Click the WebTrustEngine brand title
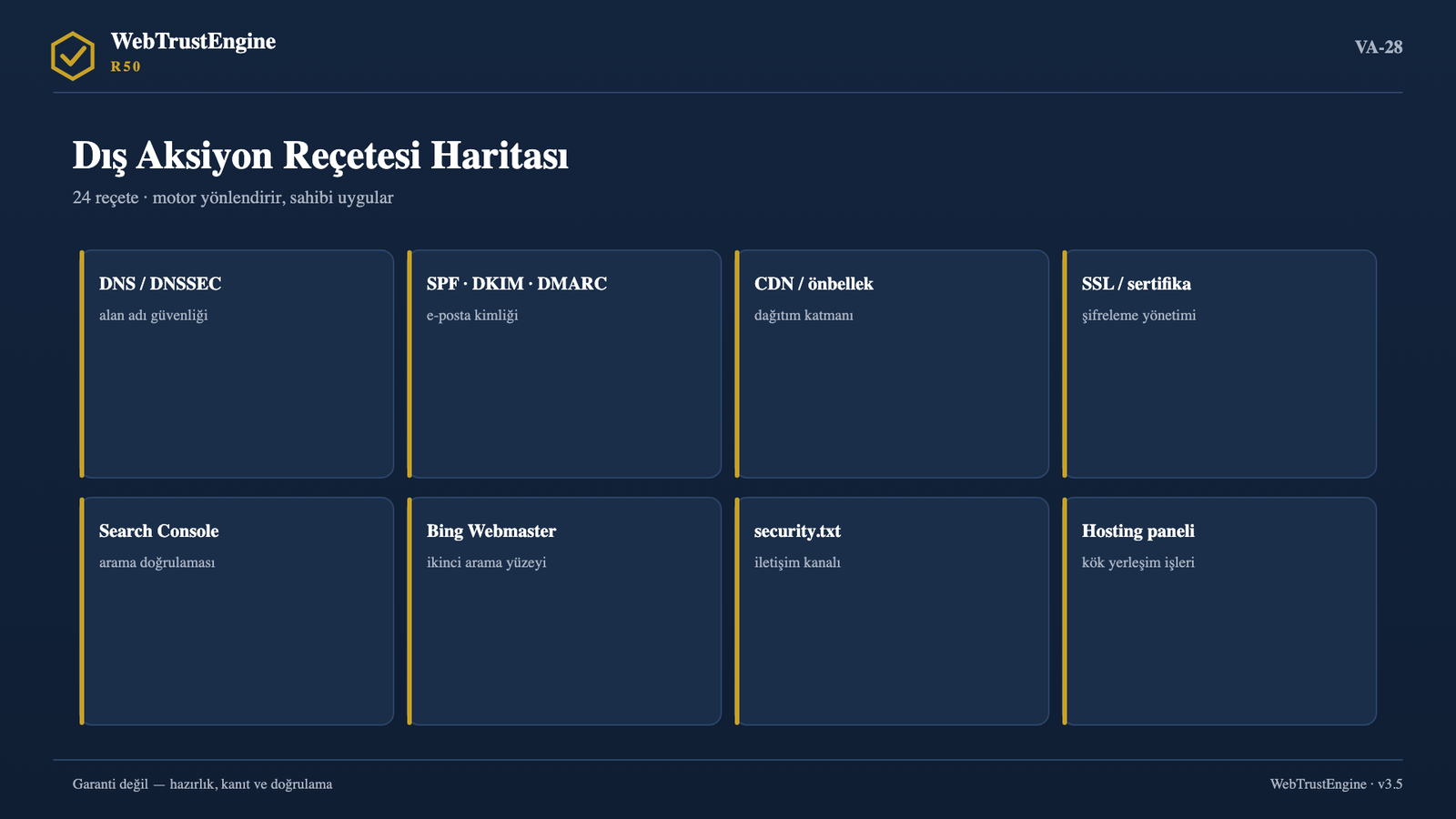1456x819 pixels. [x=193, y=41]
